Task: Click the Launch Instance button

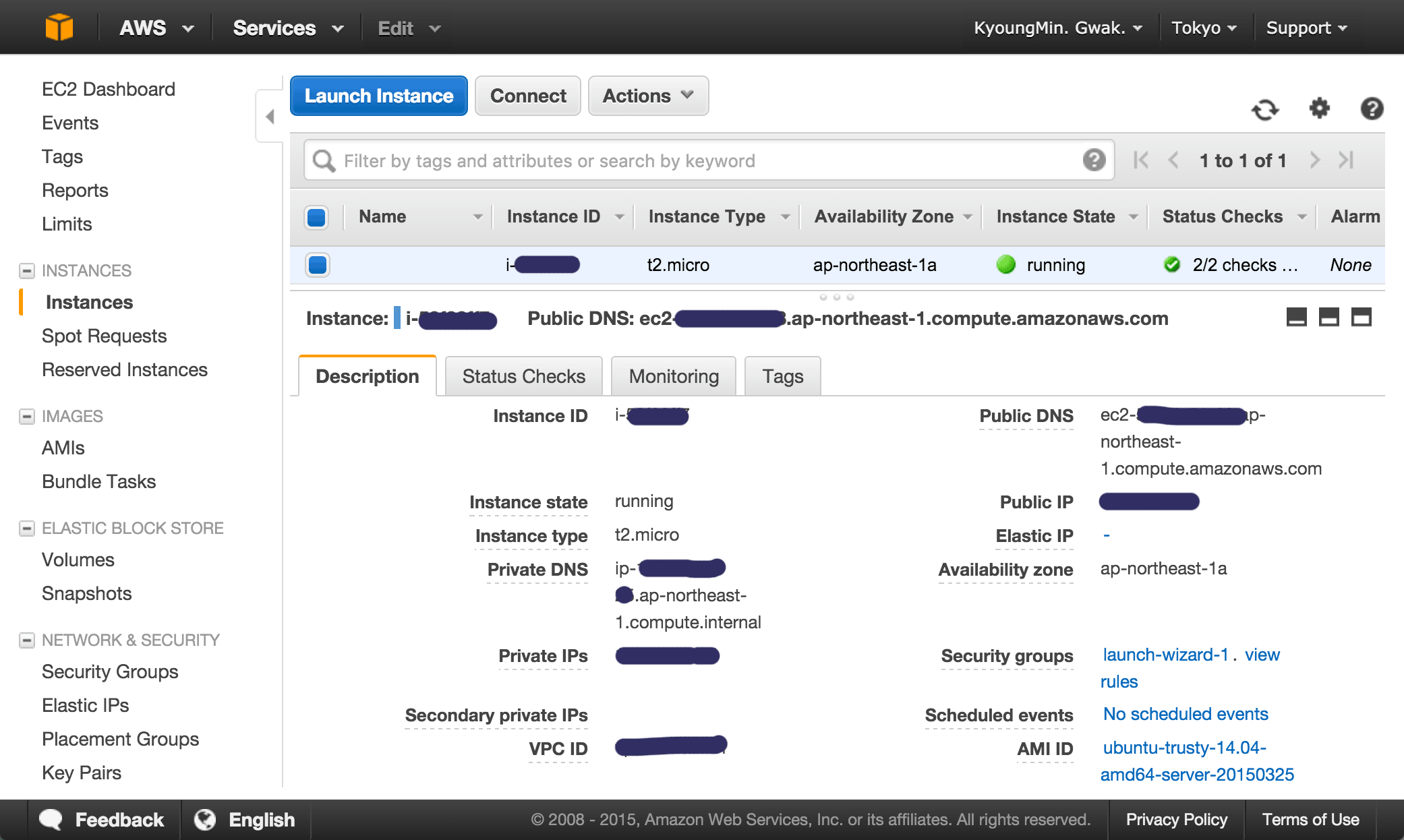Action: (x=379, y=96)
